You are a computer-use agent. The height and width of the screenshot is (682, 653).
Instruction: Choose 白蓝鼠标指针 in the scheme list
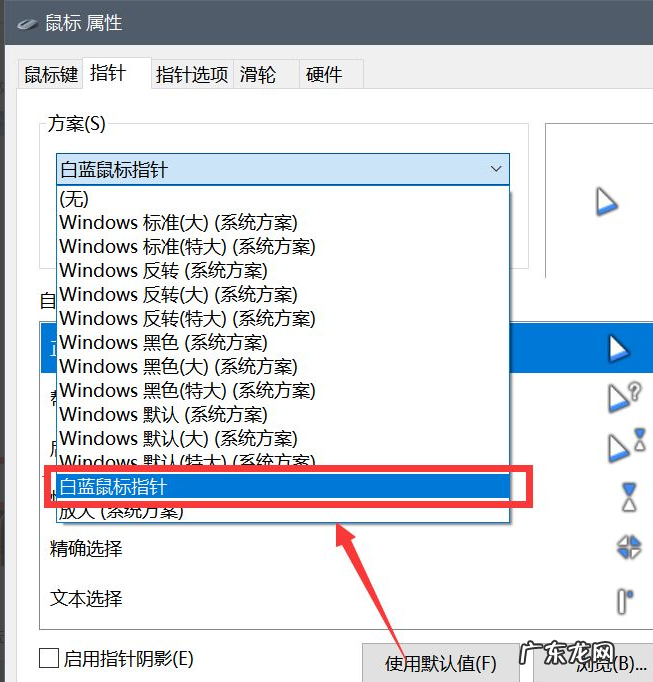283,486
